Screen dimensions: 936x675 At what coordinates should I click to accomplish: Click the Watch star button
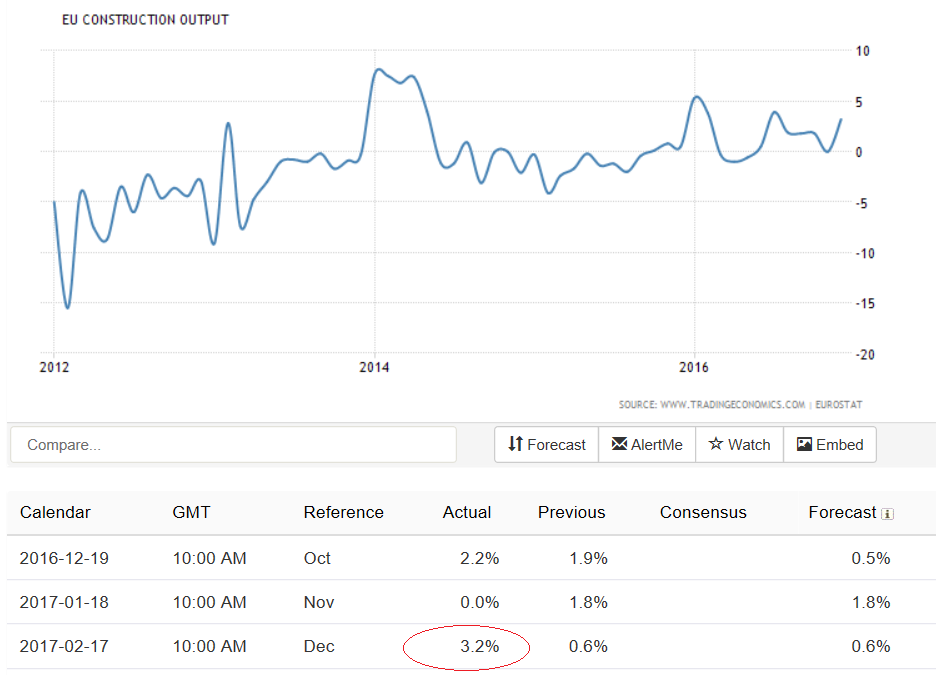tap(739, 445)
